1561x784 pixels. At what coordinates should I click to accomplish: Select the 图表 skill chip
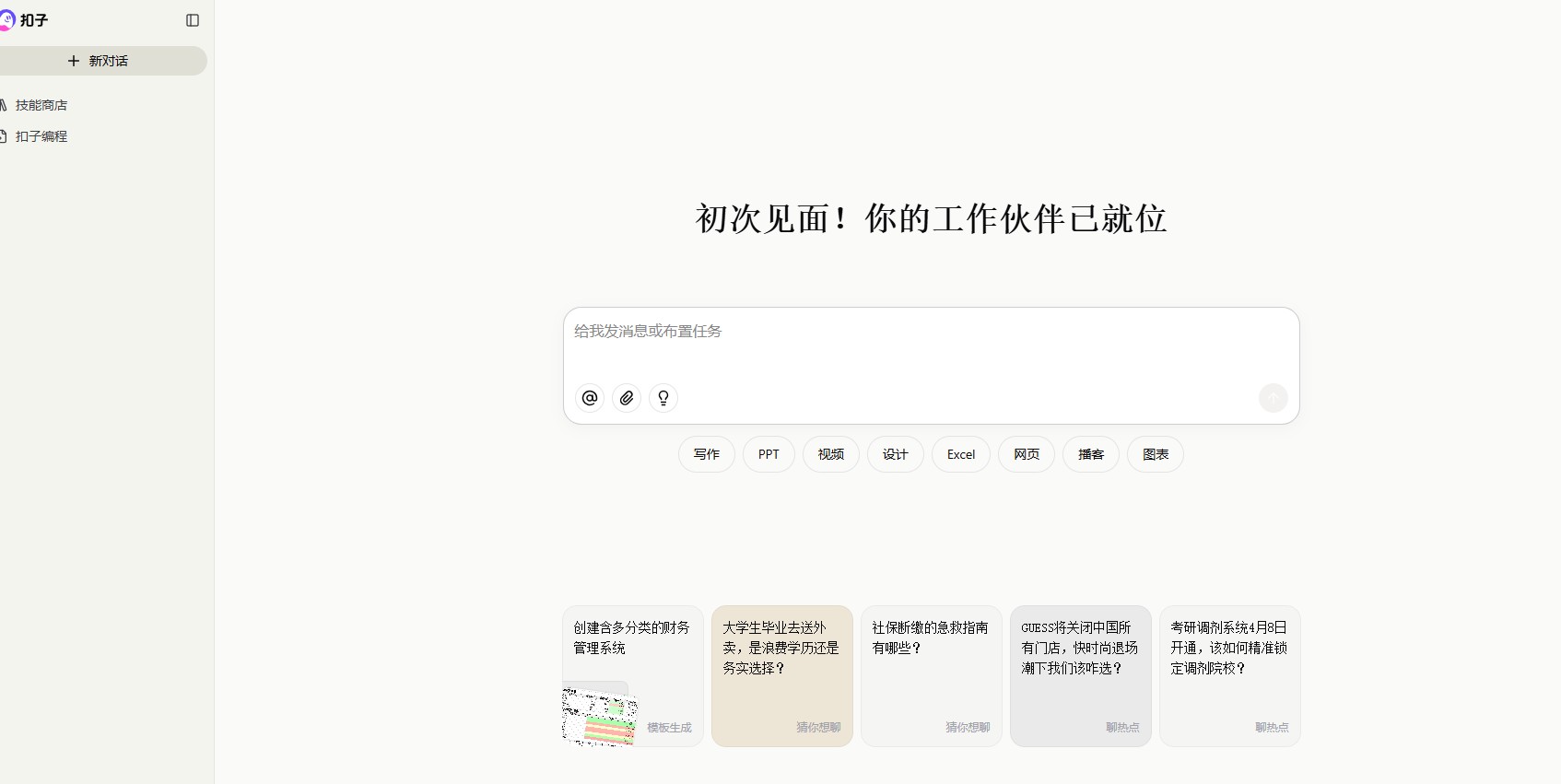1156,454
